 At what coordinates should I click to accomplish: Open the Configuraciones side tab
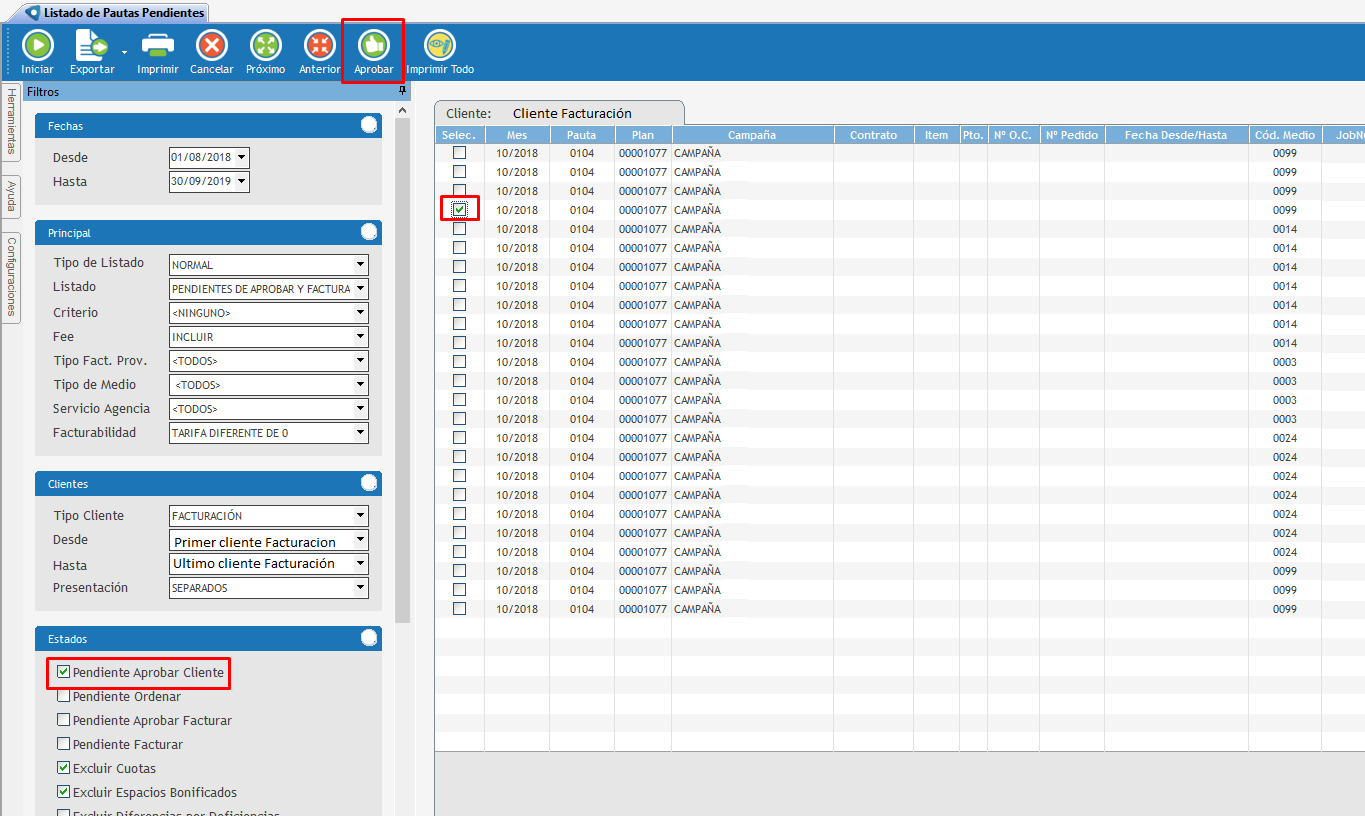(x=11, y=276)
